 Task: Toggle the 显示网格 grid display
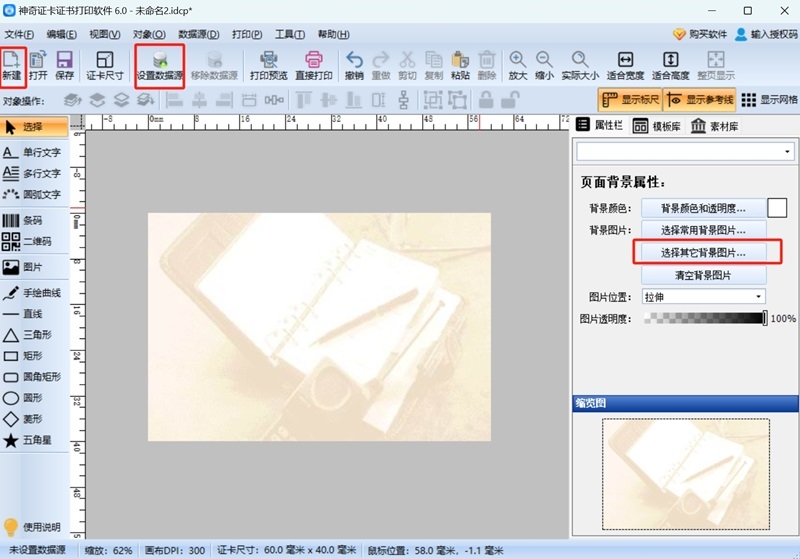coord(769,100)
